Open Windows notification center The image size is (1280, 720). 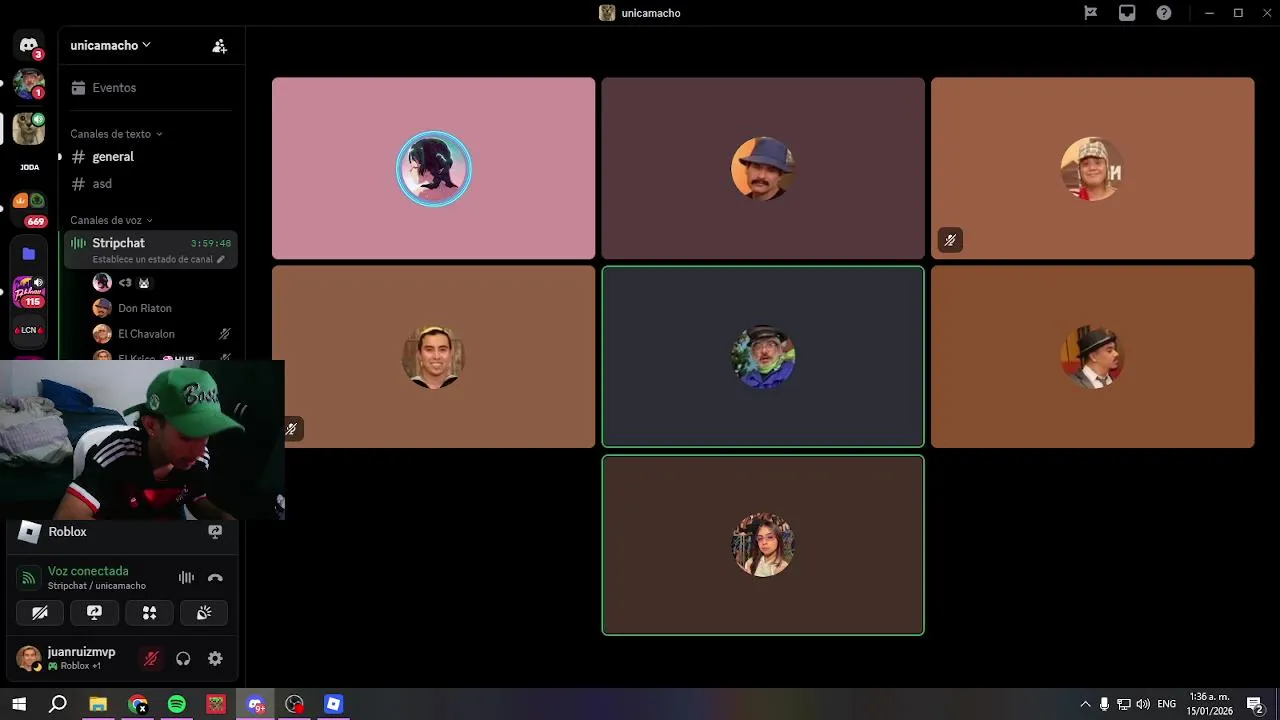tap(1255, 704)
